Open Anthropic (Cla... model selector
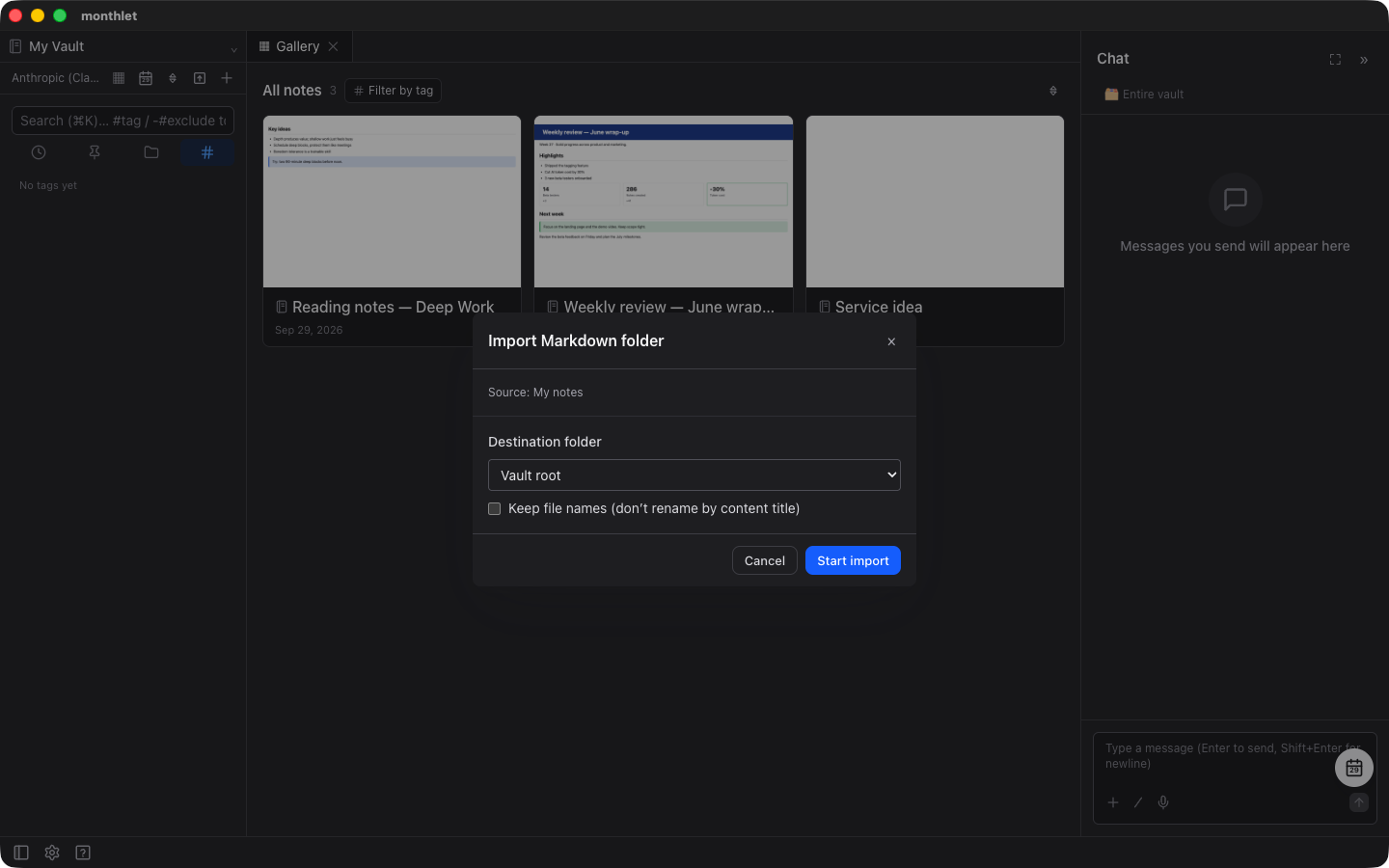The image size is (1389, 868). point(55,78)
